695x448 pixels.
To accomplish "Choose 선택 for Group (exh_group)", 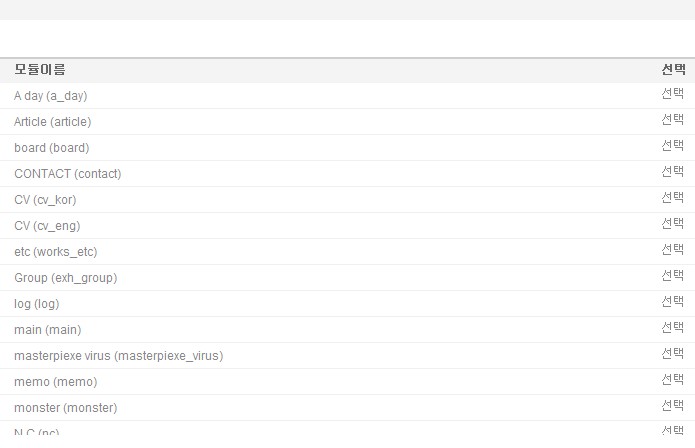I will point(672,276).
